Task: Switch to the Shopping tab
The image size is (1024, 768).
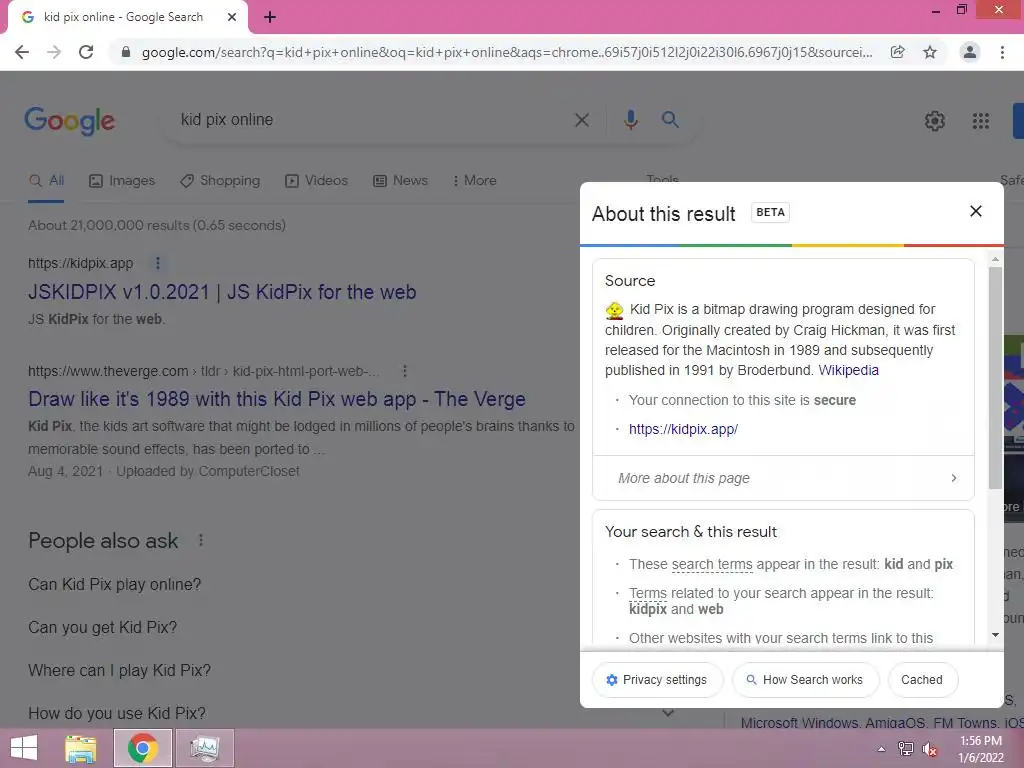Action: [x=220, y=181]
